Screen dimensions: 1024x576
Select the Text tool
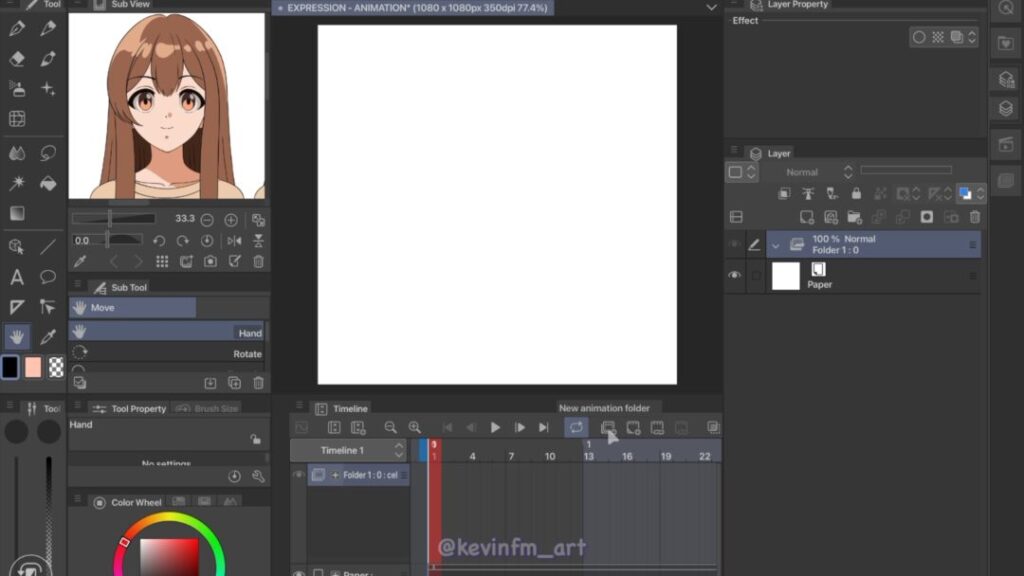click(x=17, y=277)
